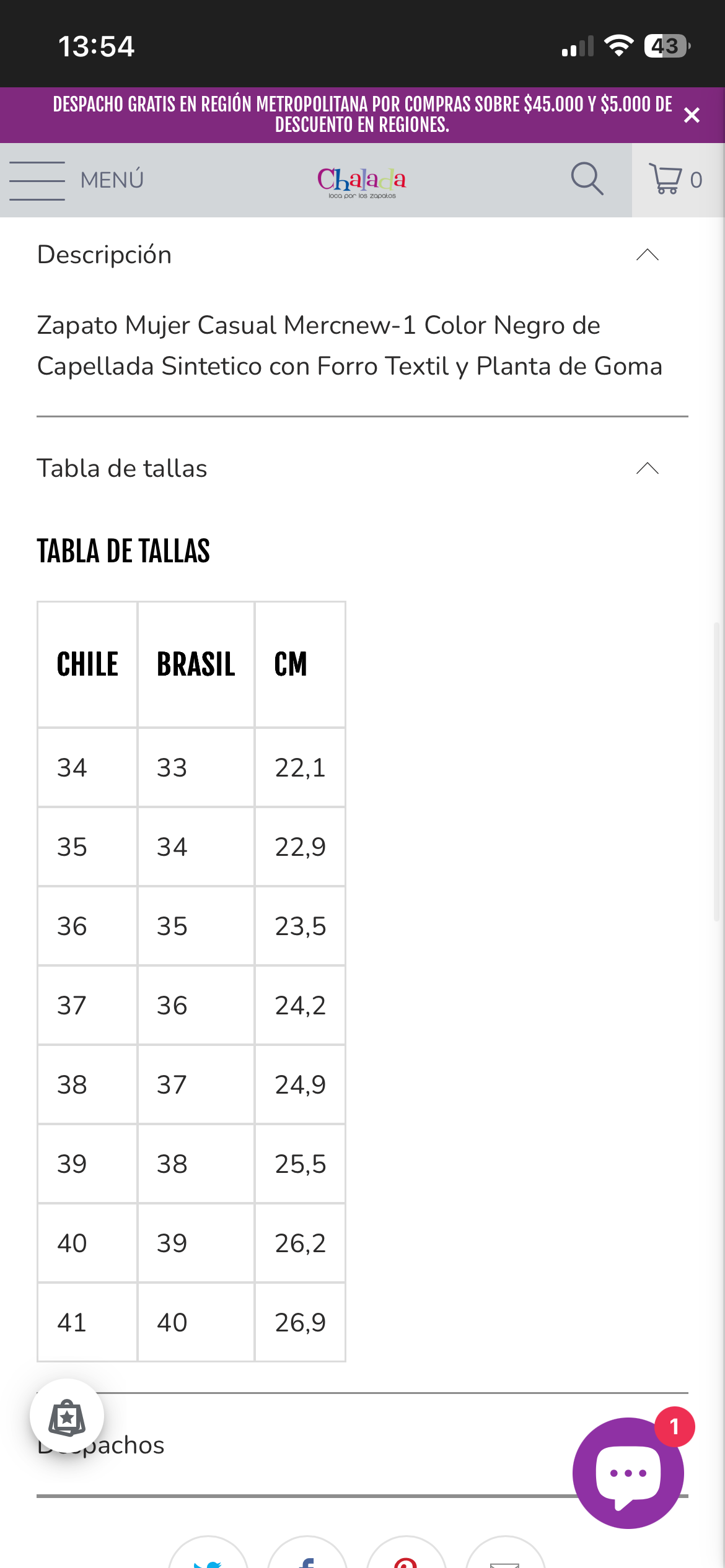The width and height of the screenshot is (725, 1568).
Task: Open search with the magnifier icon
Action: coord(587,179)
